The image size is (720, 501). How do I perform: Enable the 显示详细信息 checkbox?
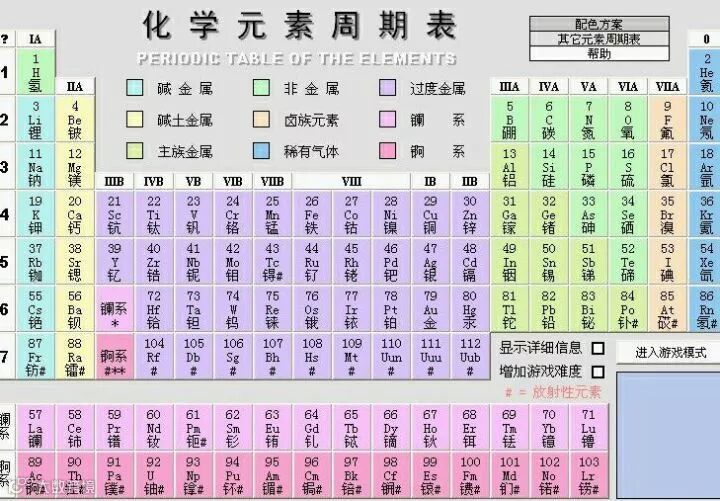click(597, 349)
